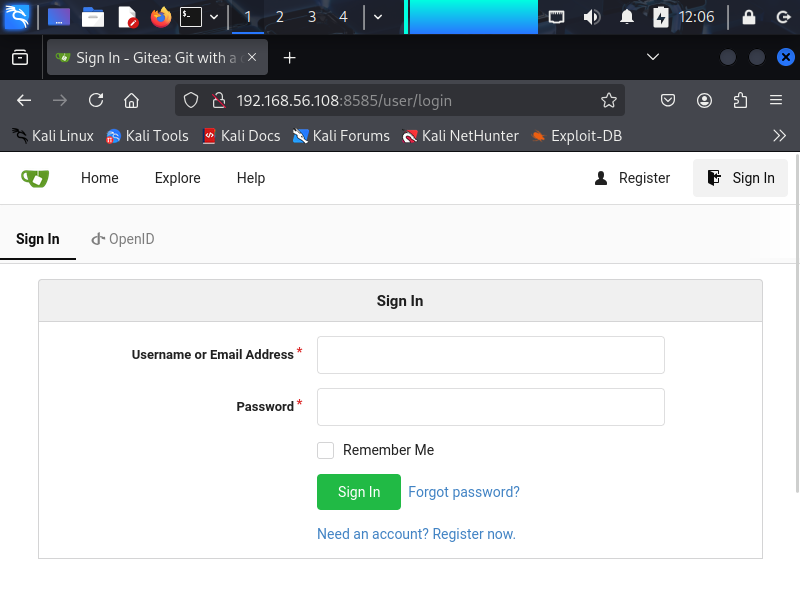This screenshot has height=600, width=800.
Task: Click the Gitea logo icon
Action: 35,178
